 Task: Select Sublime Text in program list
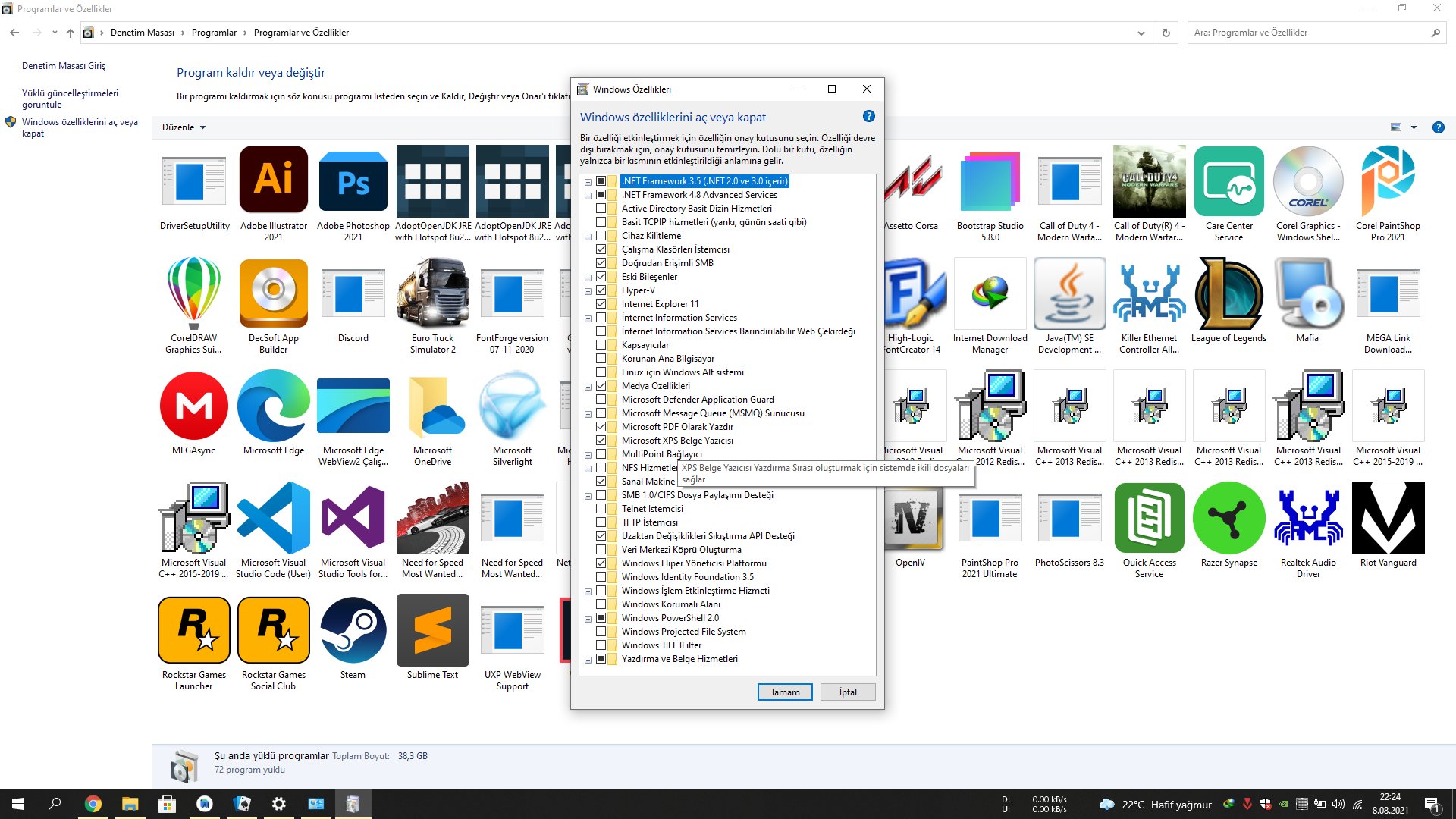[x=432, y=631]
